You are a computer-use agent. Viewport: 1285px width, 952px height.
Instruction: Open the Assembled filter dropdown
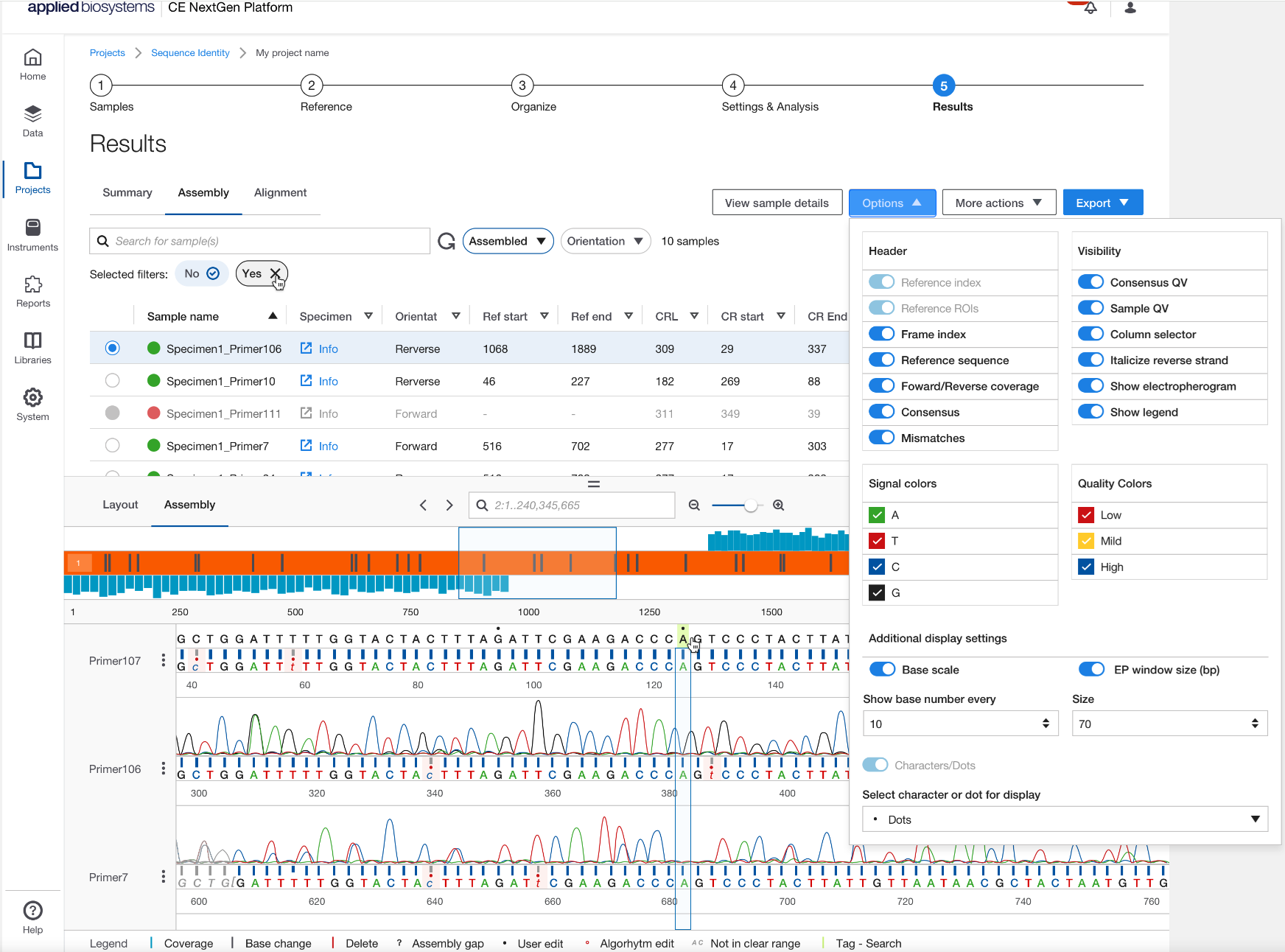tap(508, 242)
